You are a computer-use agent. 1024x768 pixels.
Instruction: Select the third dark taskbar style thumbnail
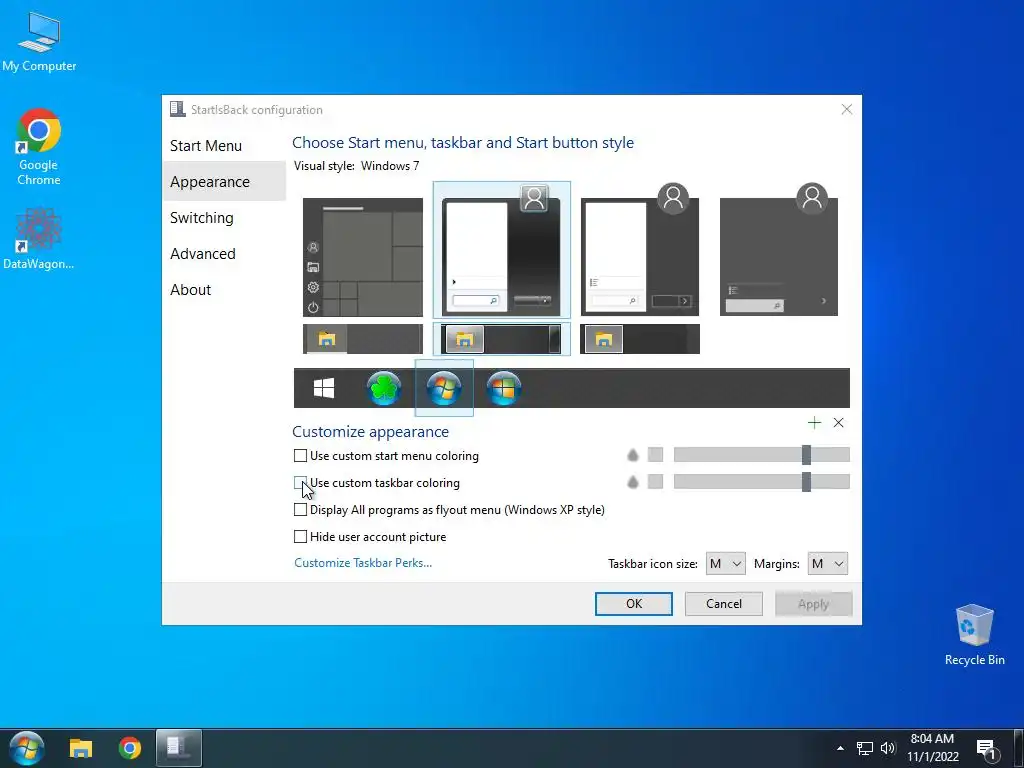click(640, 339)
